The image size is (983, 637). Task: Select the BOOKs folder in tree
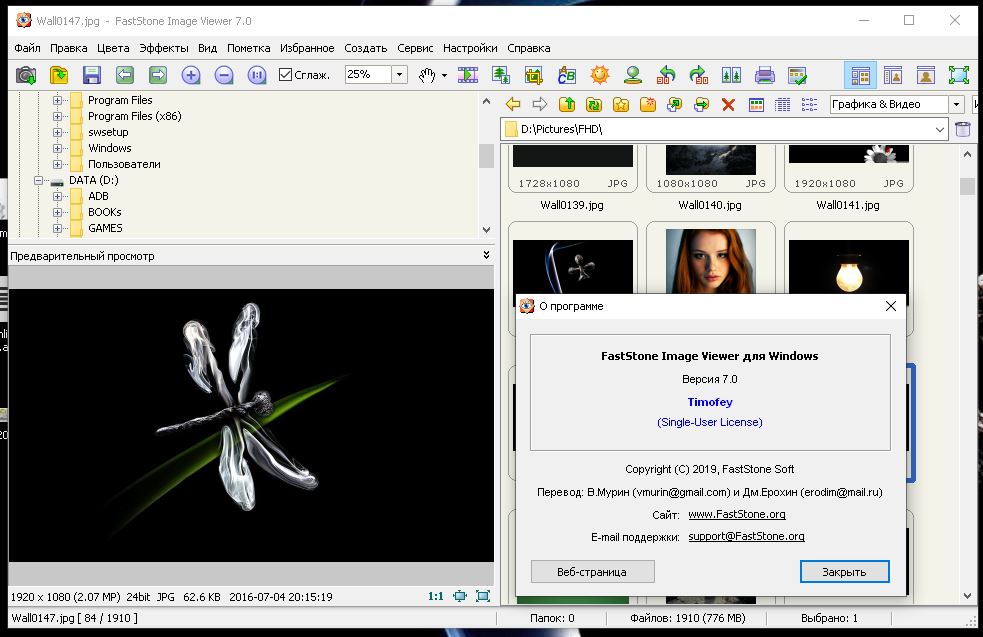click(x=104, y=212)
